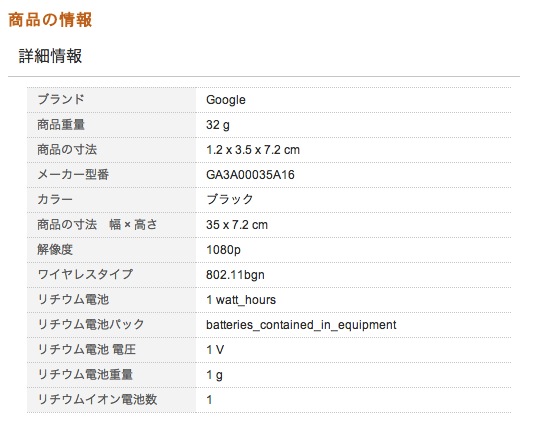Click the 詳細情報 section heading
Screen dimensions: 557x430
pyautogui.click(x=50, y=56)
